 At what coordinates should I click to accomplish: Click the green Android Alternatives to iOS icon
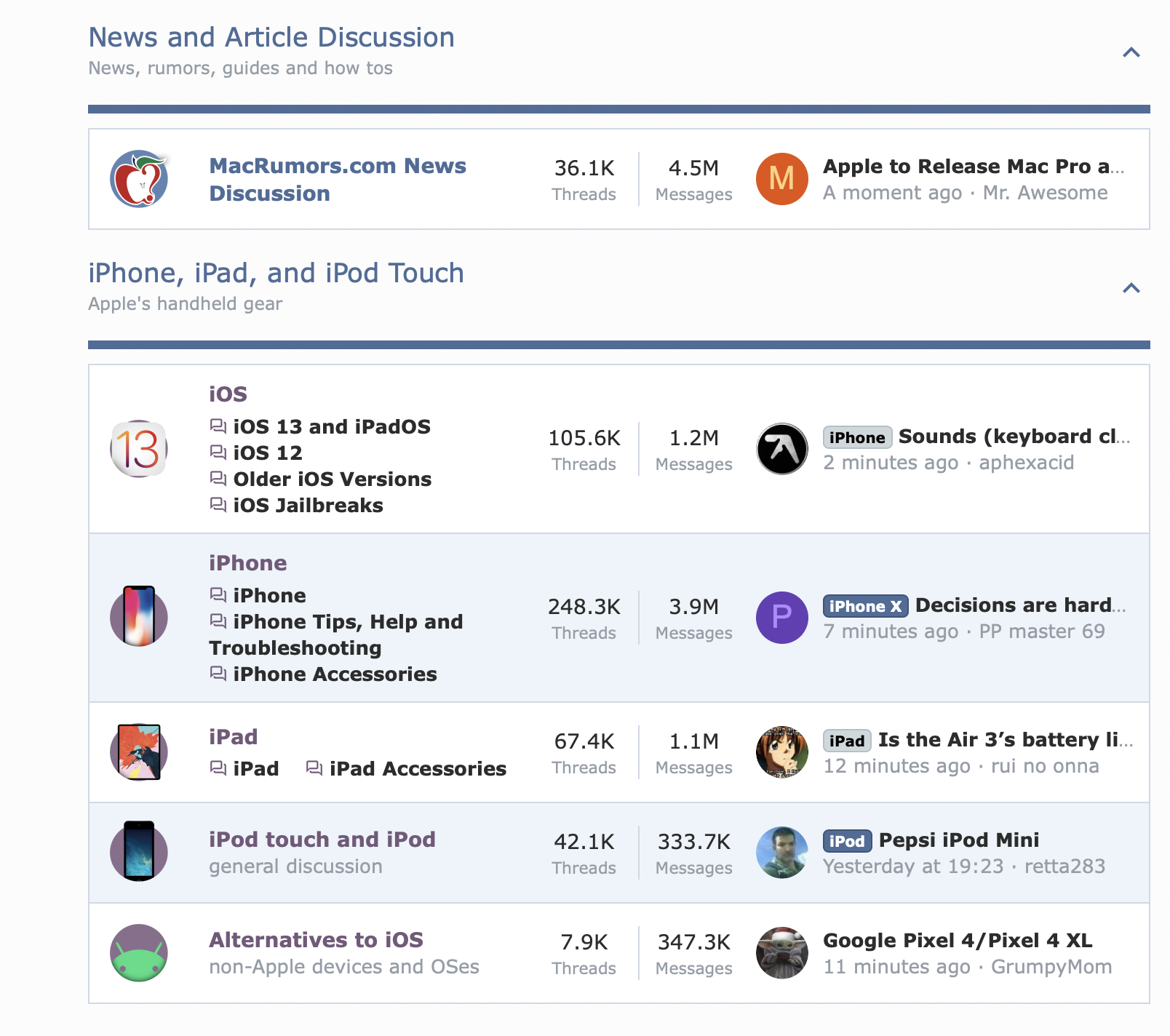pos(139,953)
